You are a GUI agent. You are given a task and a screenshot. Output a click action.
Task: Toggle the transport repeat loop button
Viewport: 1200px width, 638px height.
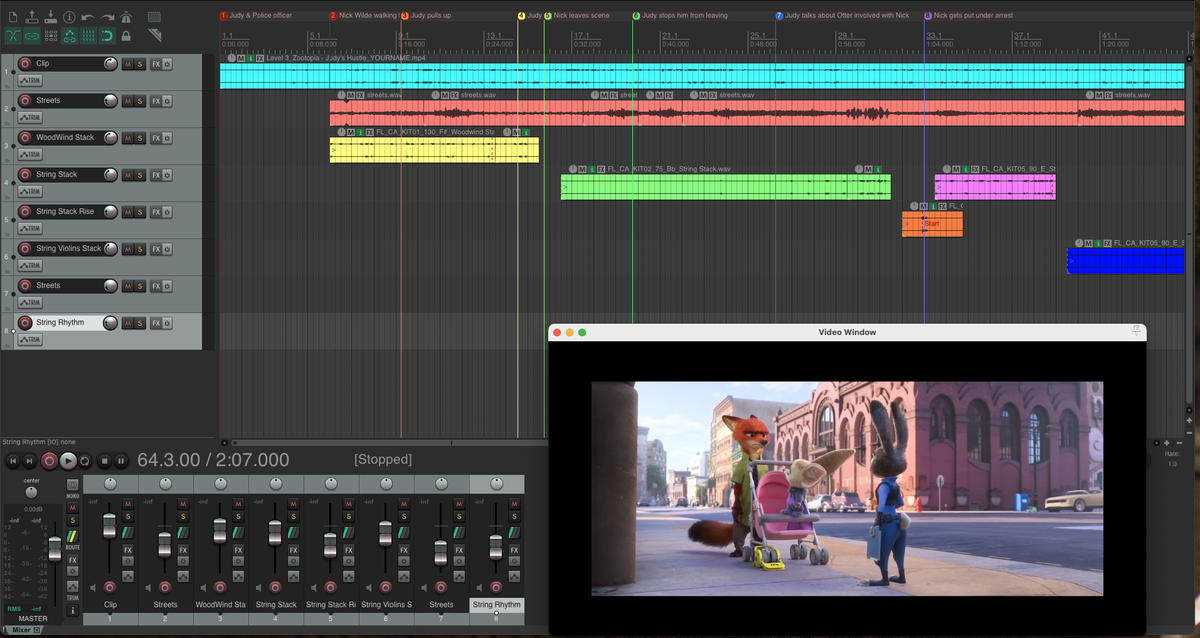coord(85,461)
